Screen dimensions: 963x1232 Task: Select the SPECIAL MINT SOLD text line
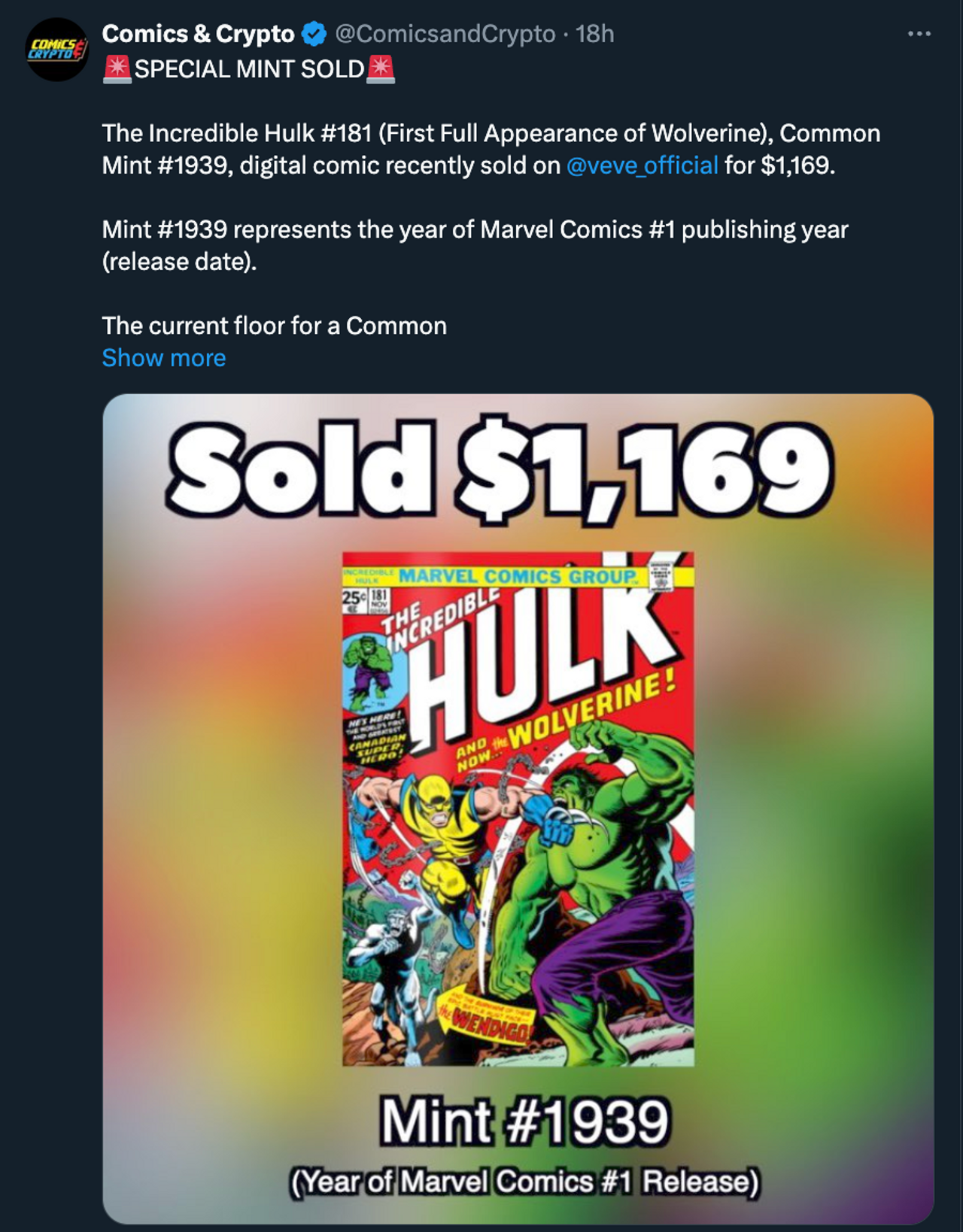(249, 68)
